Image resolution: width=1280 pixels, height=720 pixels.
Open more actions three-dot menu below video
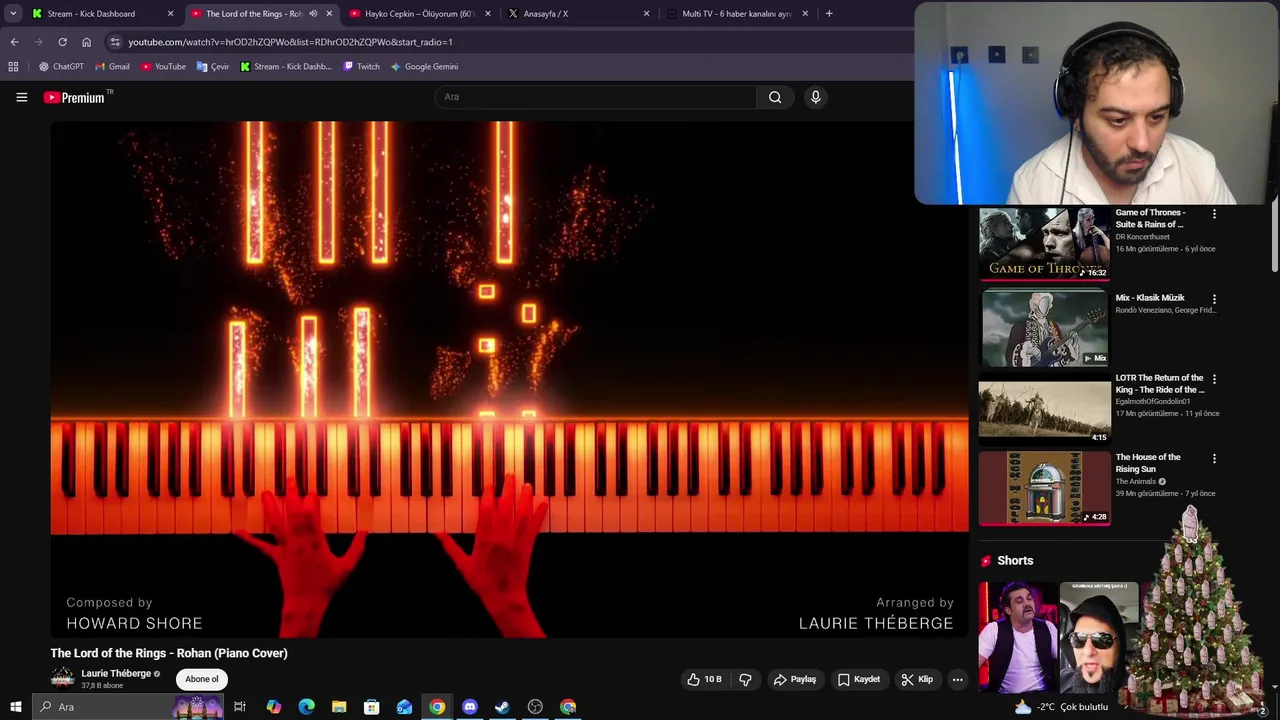pos(957,679)
